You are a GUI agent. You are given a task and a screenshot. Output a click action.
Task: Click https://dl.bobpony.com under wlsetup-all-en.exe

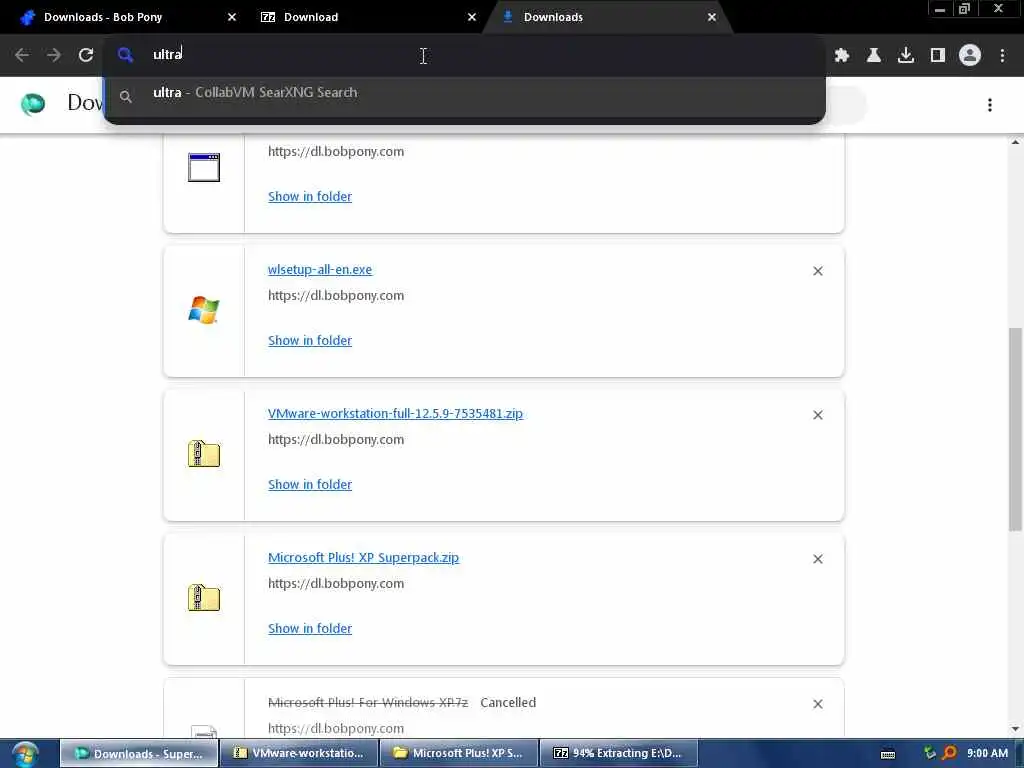[x=336, y=296]
